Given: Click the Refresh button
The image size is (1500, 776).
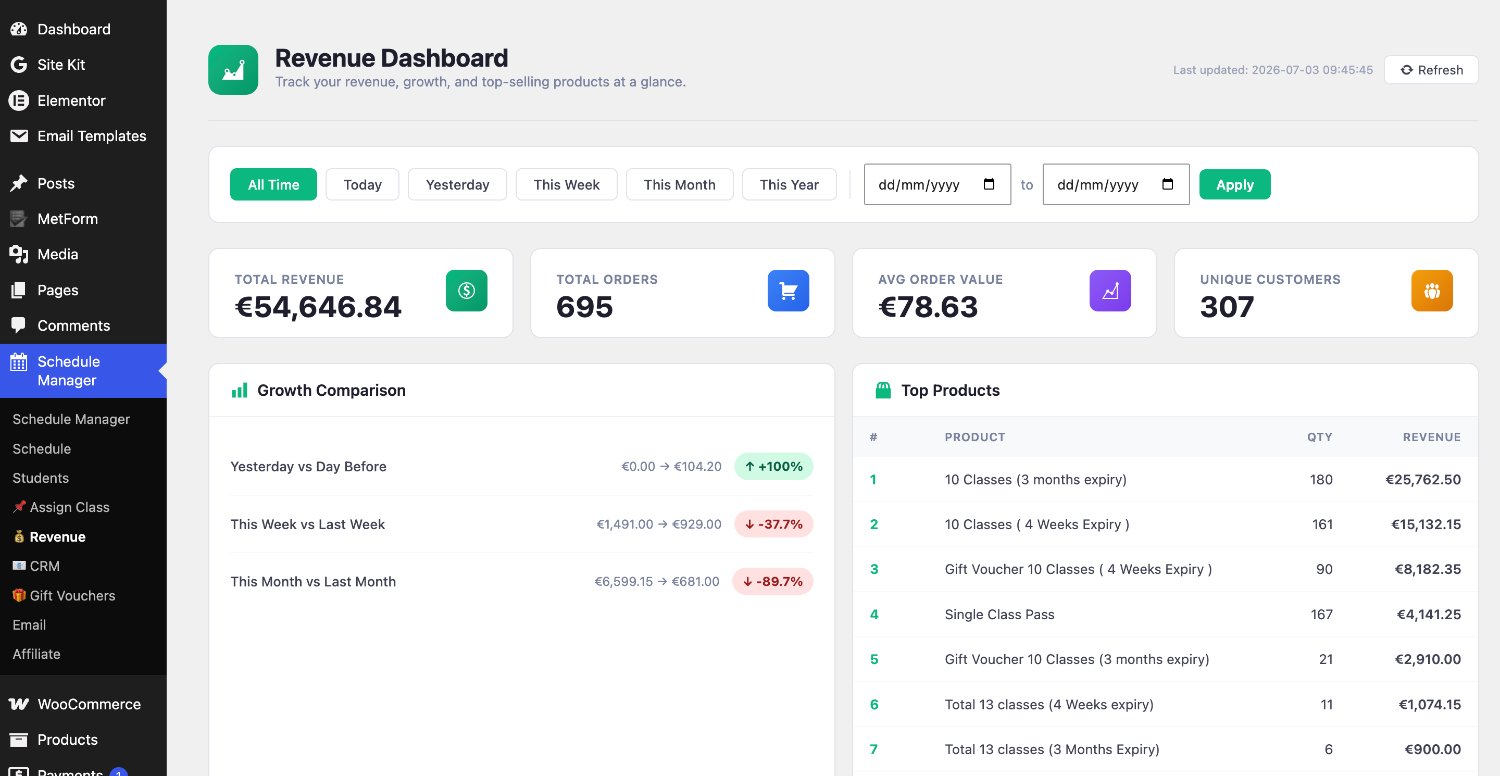Looking at the screenshot, I should 1431,70.
